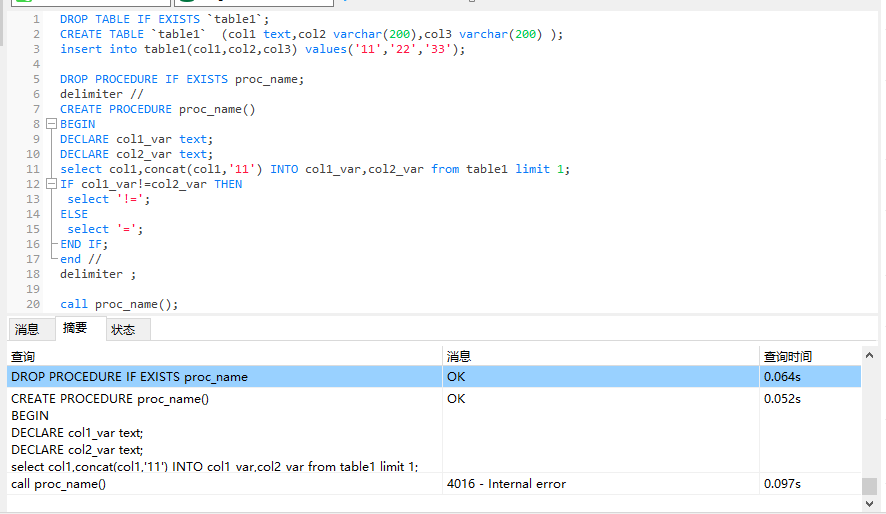Viewport: 886px width, 514px height.
Task: Click 'DROP PROCEDURE IF EXISTS proc_name;' in editor
Action: coord(182,79)
